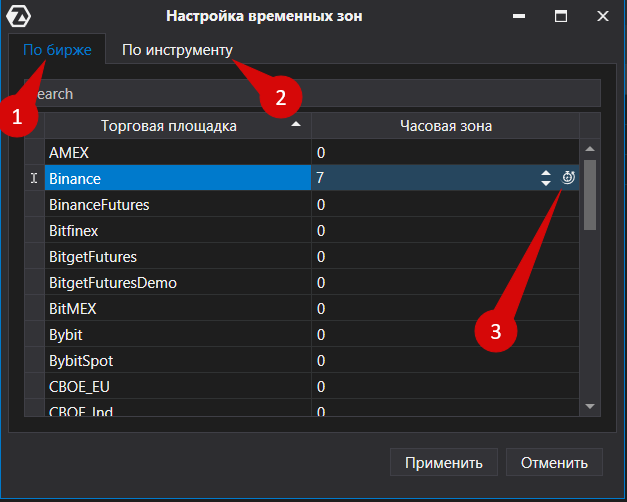Select the Binance exchange cell
Image resolution: width=627 pixels, height=502 pixels.
tap(178, 178)
